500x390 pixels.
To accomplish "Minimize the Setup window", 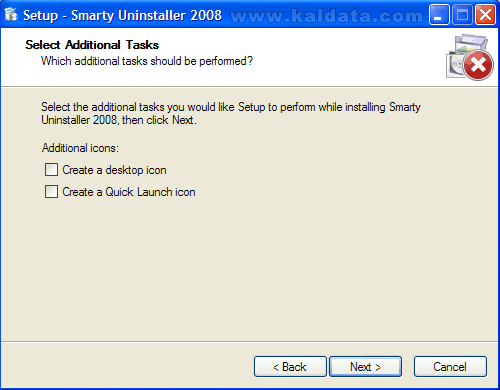I will tap(438, 15).
